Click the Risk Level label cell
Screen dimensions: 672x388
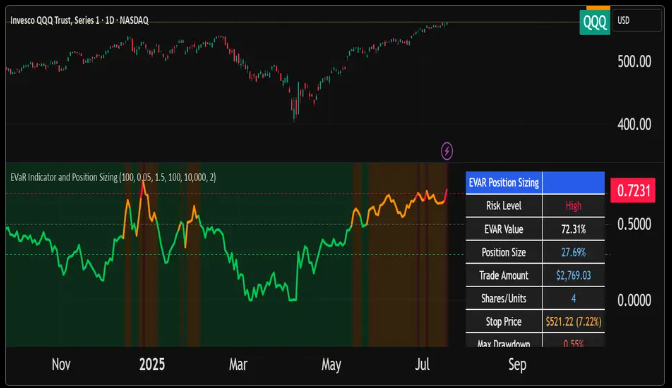504,206
